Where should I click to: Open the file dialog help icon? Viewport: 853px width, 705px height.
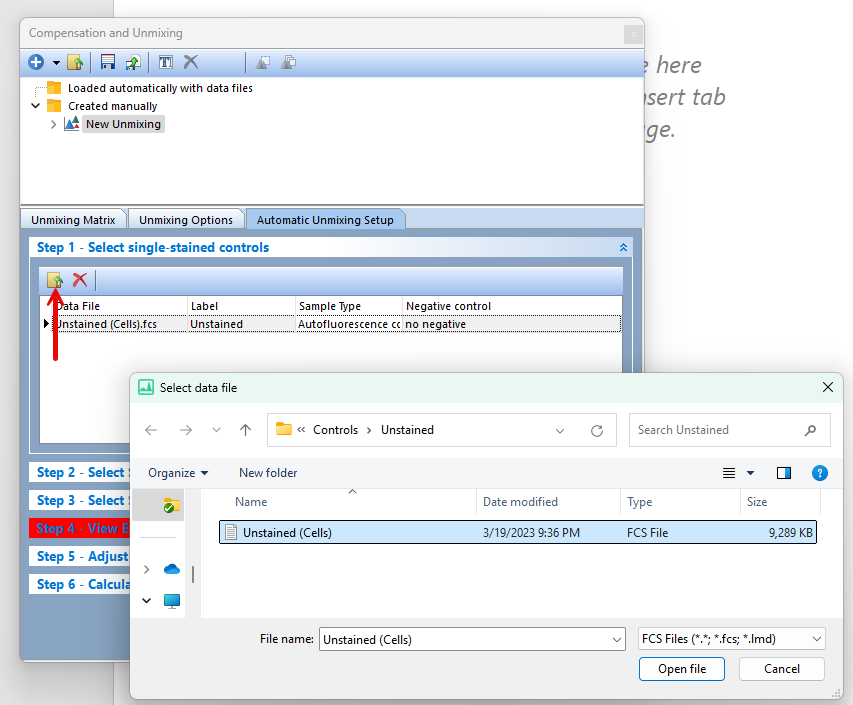click(819, 473)
